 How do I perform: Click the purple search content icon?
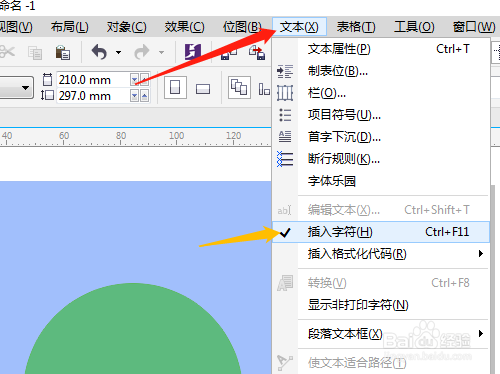point(193,52)
